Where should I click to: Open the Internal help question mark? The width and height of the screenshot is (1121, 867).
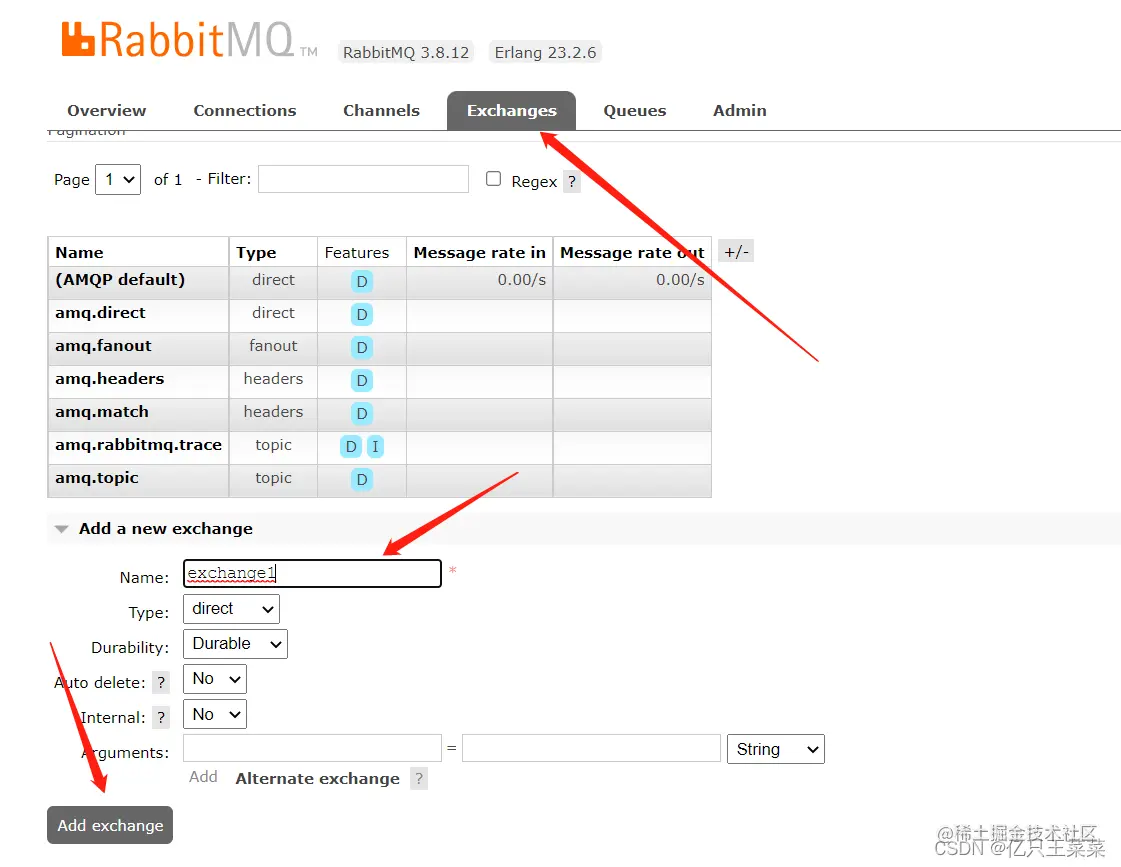click(162, 718)
